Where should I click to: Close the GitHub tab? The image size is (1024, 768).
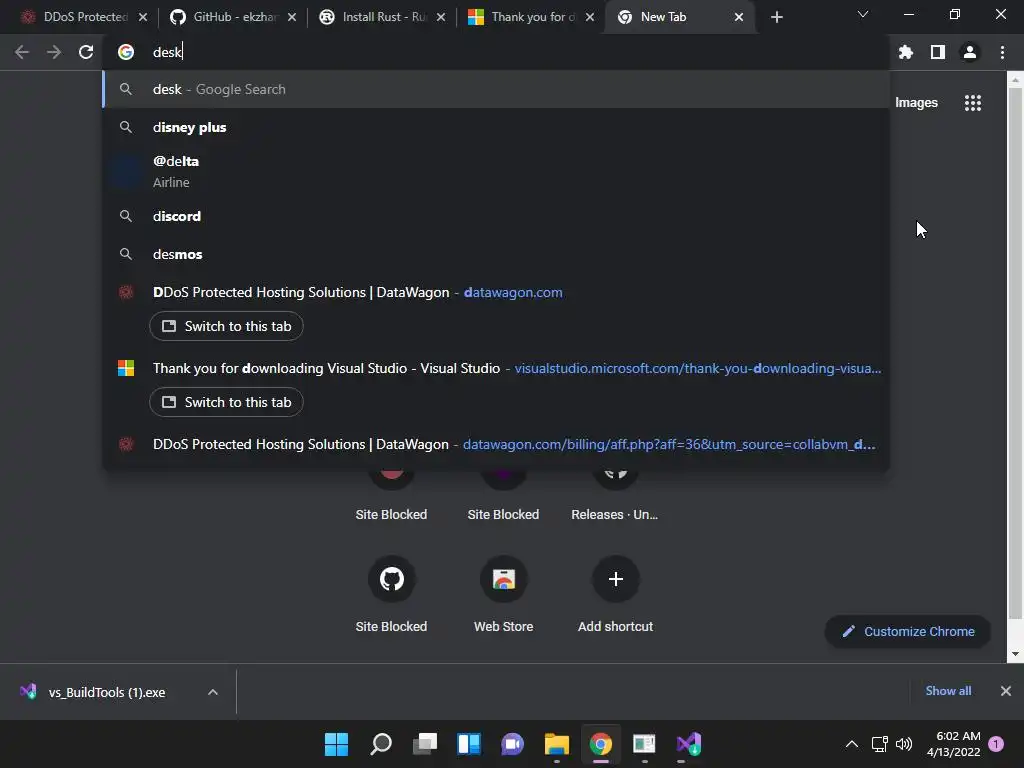(292, 17)
